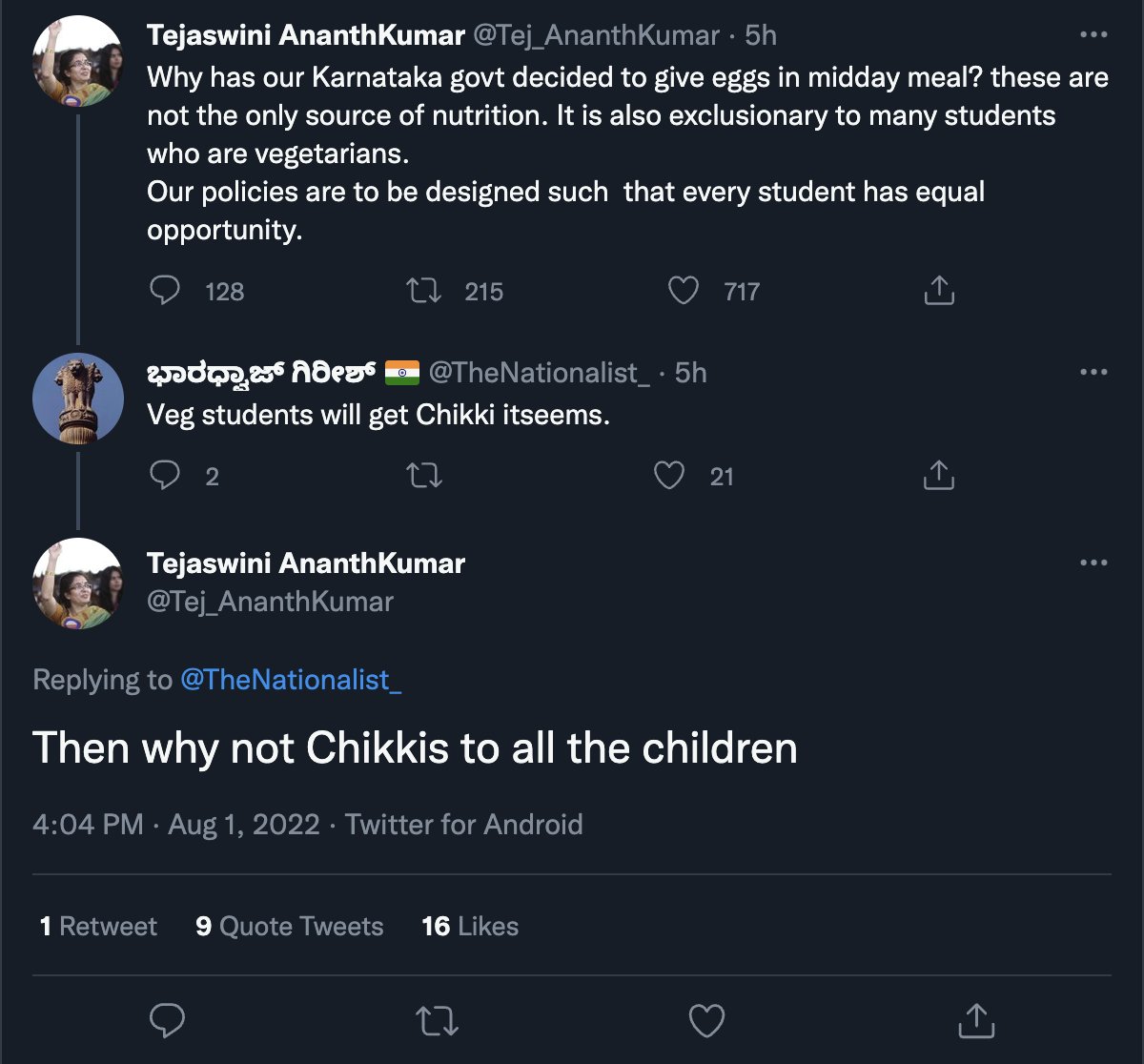Open the Ashoka emblem profile picture
This screenshot has height=1064, width=1144.
click(78, 399)
